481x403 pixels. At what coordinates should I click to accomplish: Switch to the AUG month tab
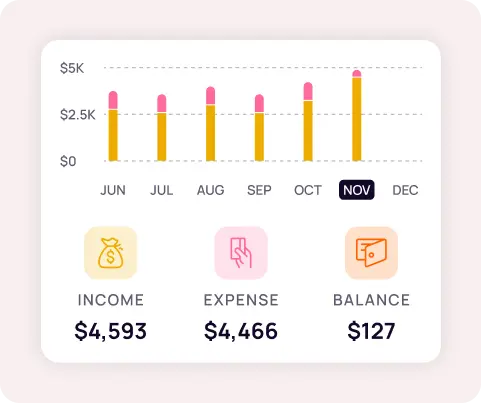pos(210,190)
